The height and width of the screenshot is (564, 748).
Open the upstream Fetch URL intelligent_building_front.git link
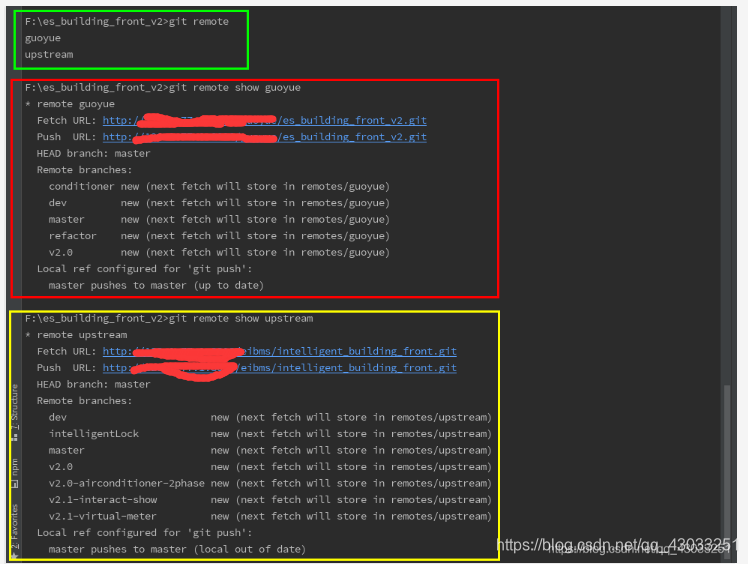(x=280, y=351)
